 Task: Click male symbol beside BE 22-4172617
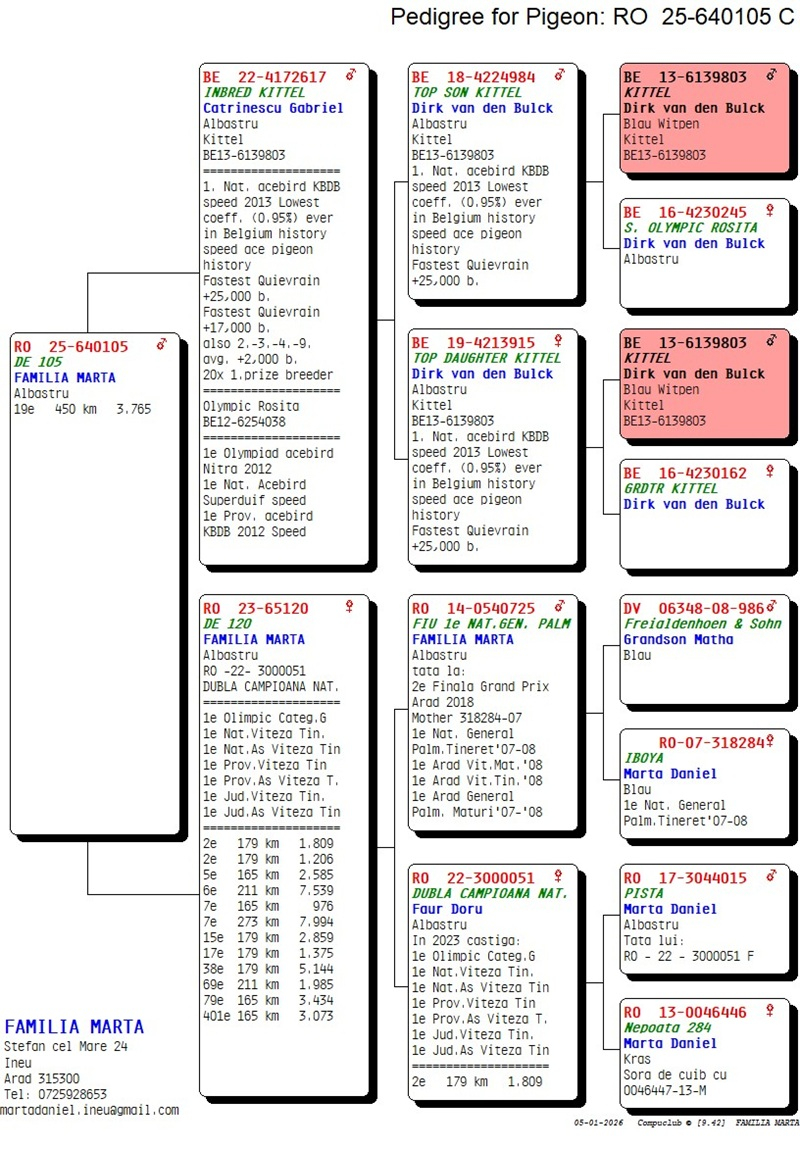pos(351,76)
